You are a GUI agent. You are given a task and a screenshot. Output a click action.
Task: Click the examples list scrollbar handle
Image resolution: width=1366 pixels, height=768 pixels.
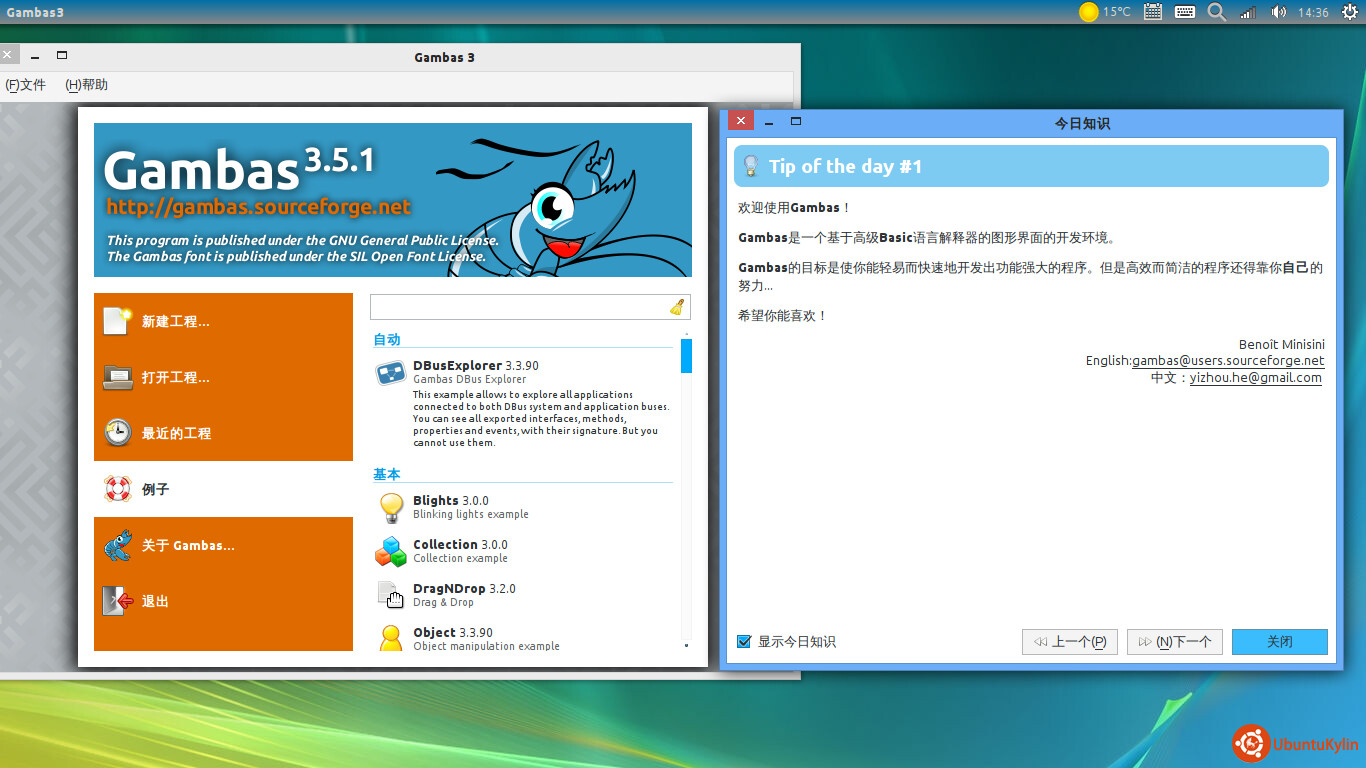pos(686,356)
